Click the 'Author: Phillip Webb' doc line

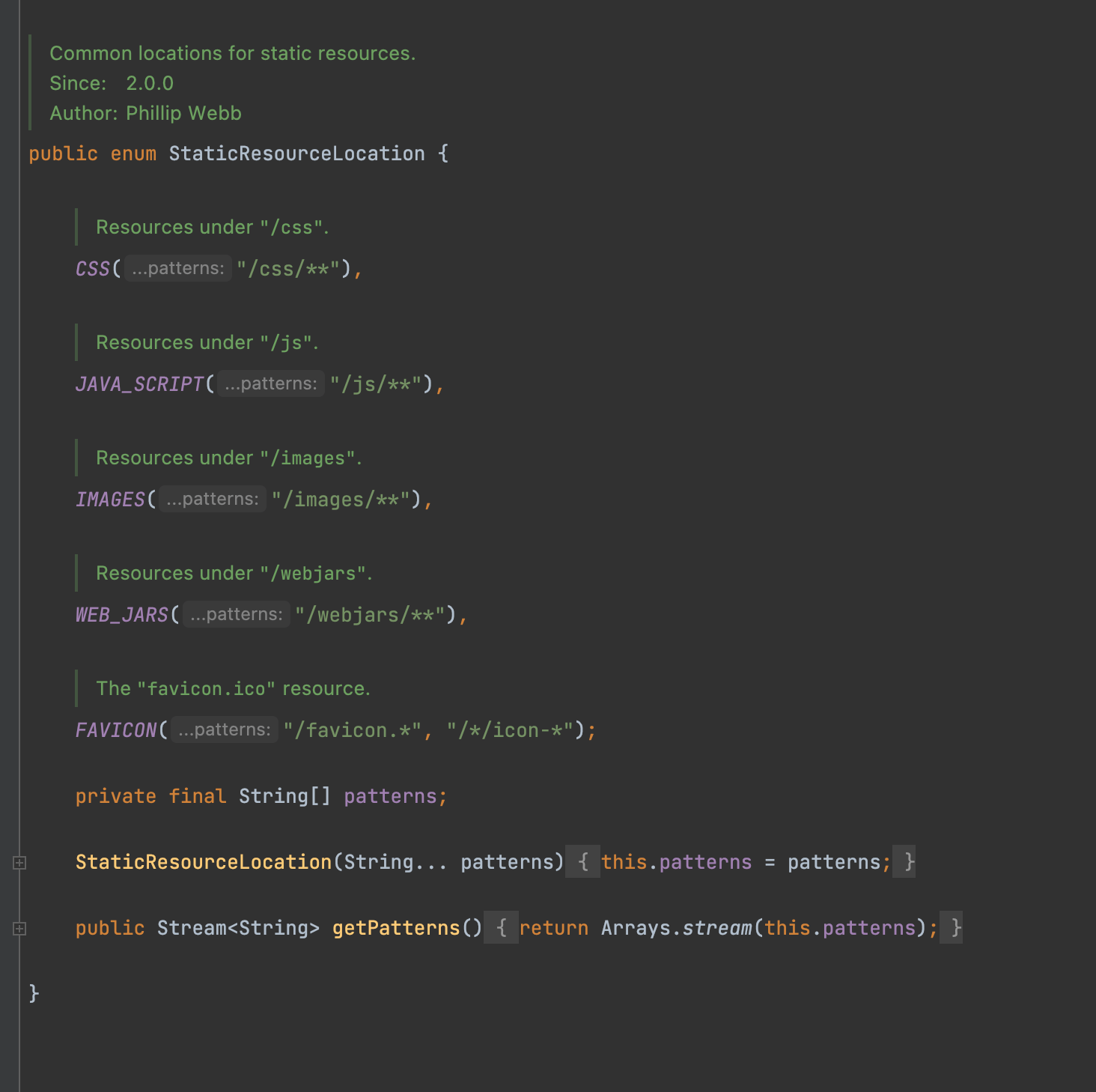click(x=146, y=113)
